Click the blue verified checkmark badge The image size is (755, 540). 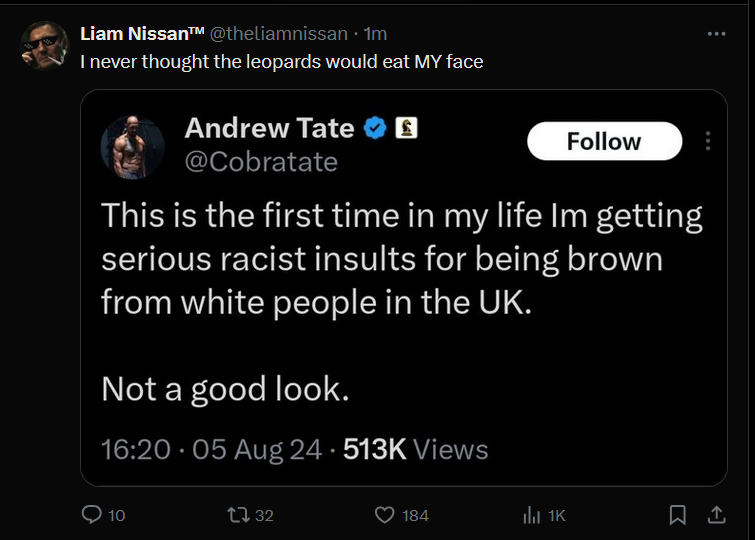[x=375, y=128]
